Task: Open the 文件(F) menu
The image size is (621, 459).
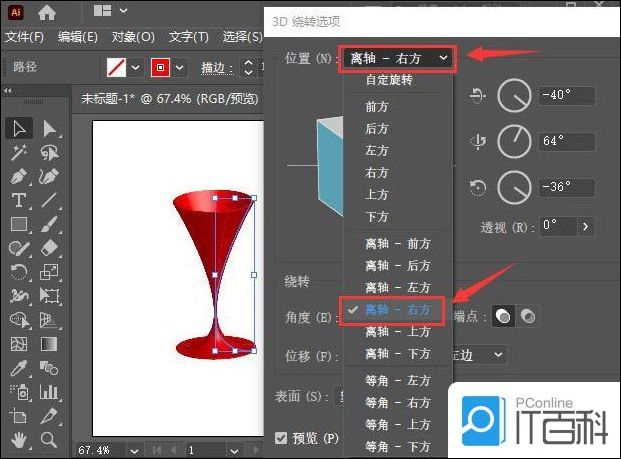Action: click(24, 37)
